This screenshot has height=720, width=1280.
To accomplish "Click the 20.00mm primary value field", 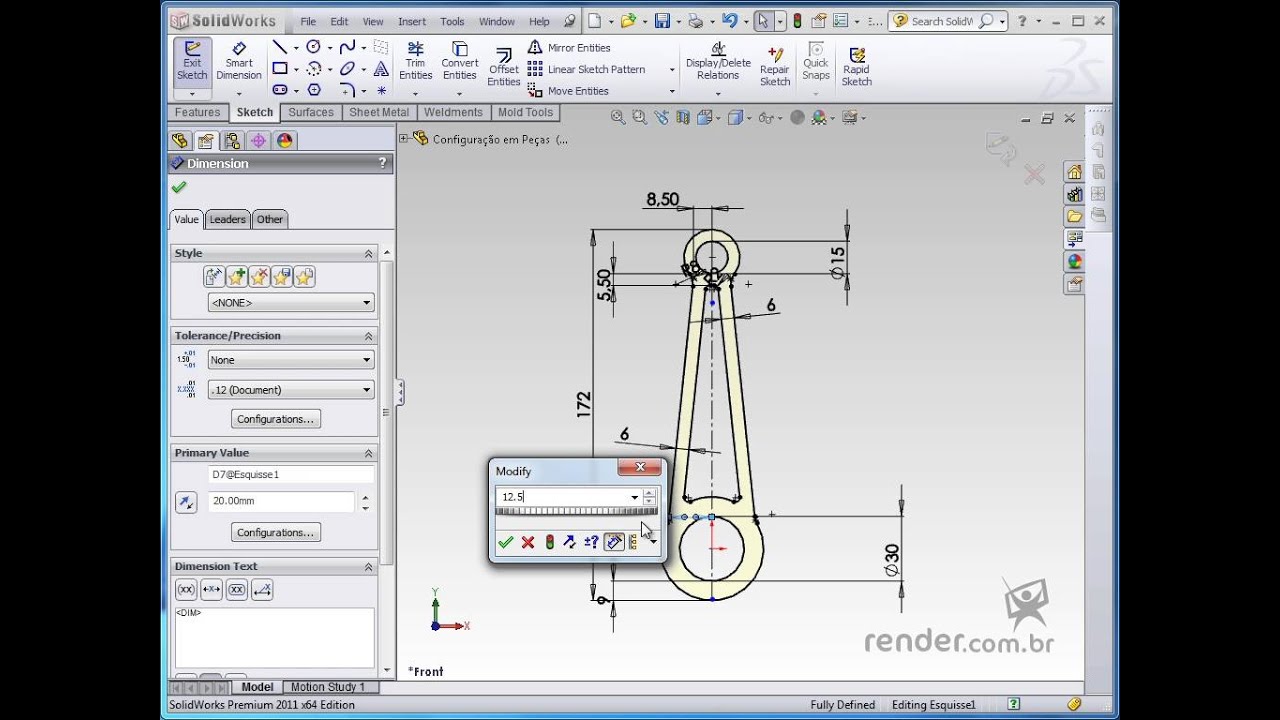I will [281, 501].
